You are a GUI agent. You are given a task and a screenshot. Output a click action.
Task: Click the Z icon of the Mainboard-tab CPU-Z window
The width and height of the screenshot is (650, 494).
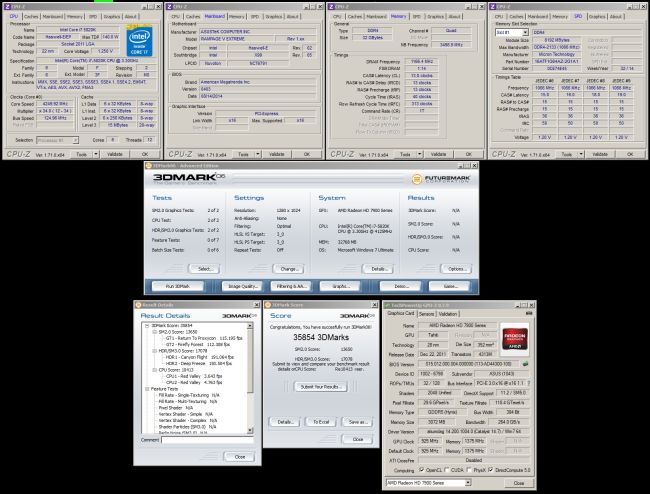click(169, 7)
